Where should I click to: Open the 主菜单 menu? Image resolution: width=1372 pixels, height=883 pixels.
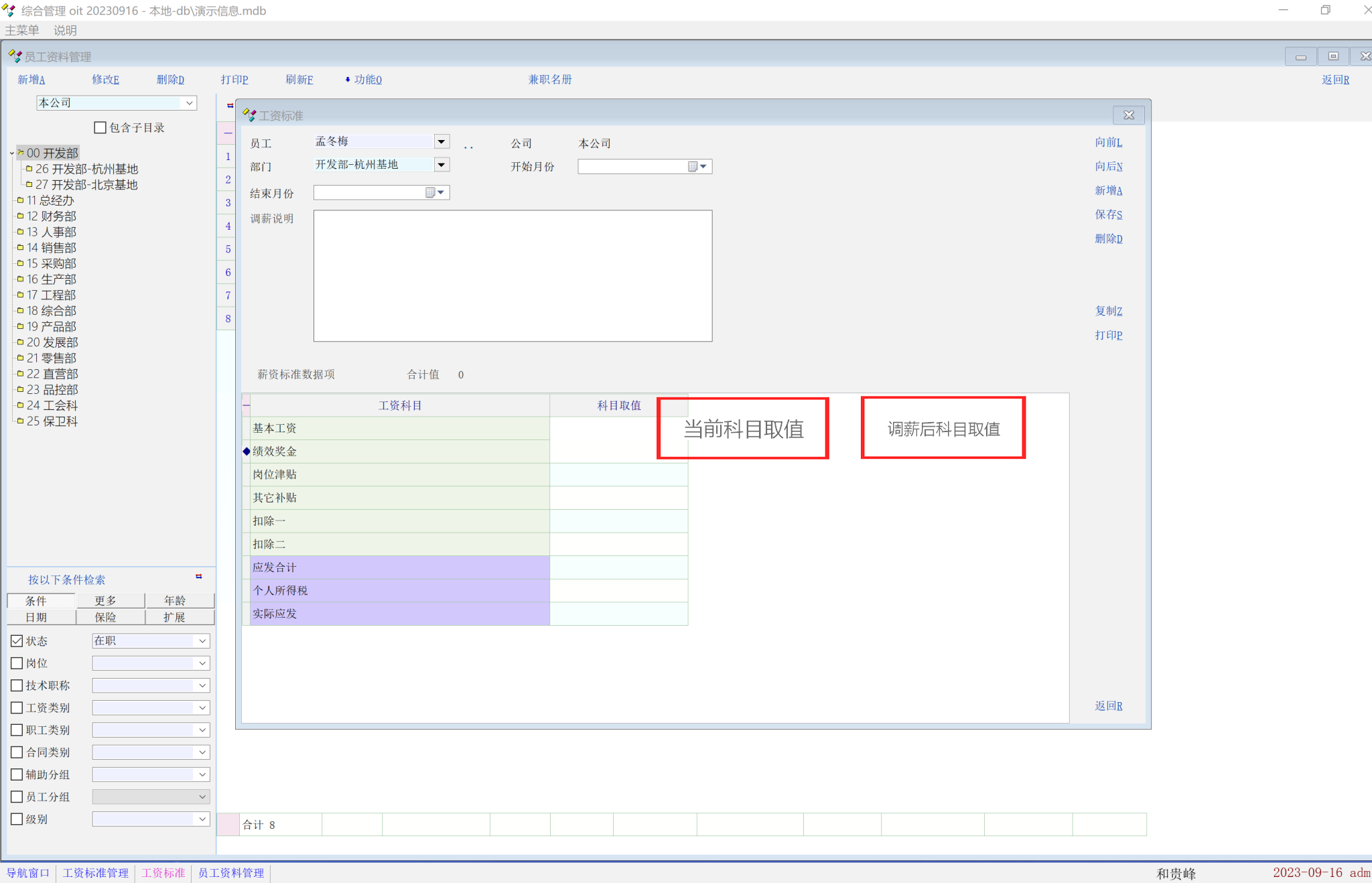22,30
